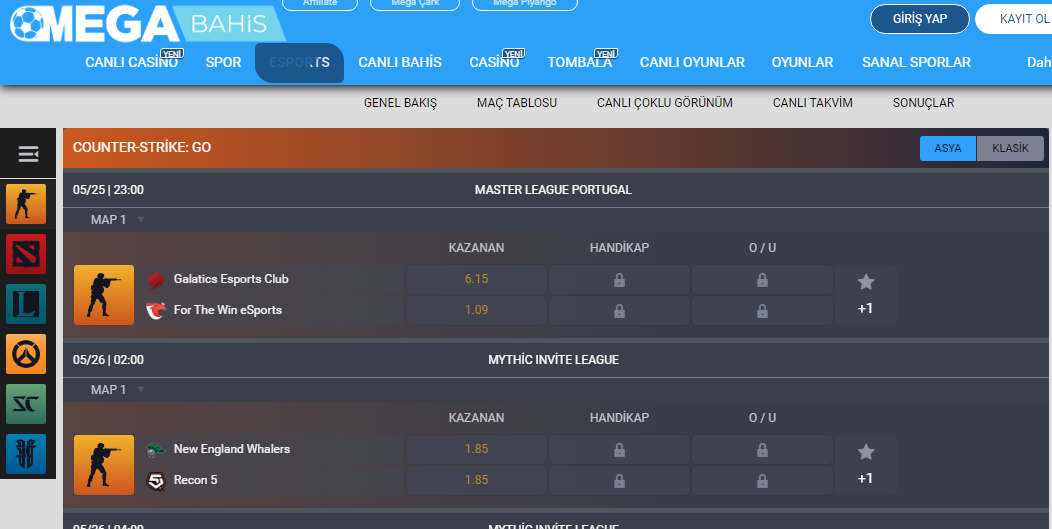The image size is (1052, 529).
Task: Switch odds view to ASYA
Action: (x=948, y=148)
